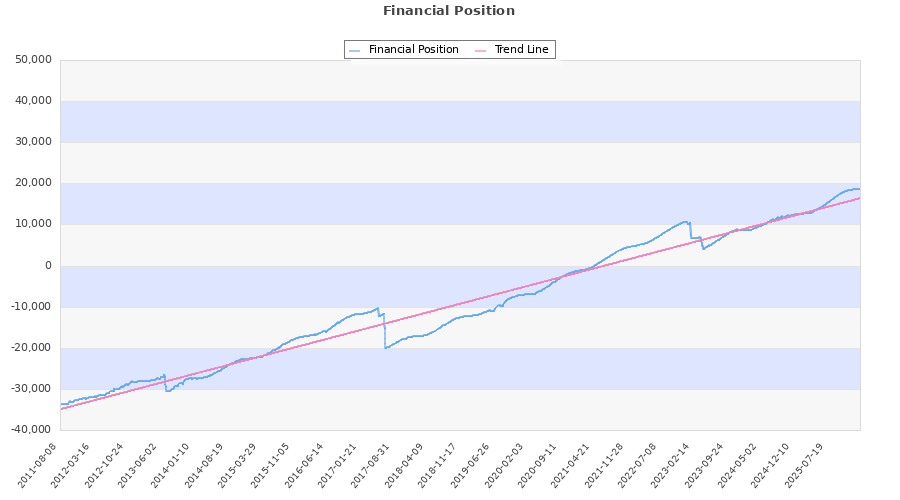
Task: Toggle the Trend Line legend entry
Action: [x=521, y=50]
